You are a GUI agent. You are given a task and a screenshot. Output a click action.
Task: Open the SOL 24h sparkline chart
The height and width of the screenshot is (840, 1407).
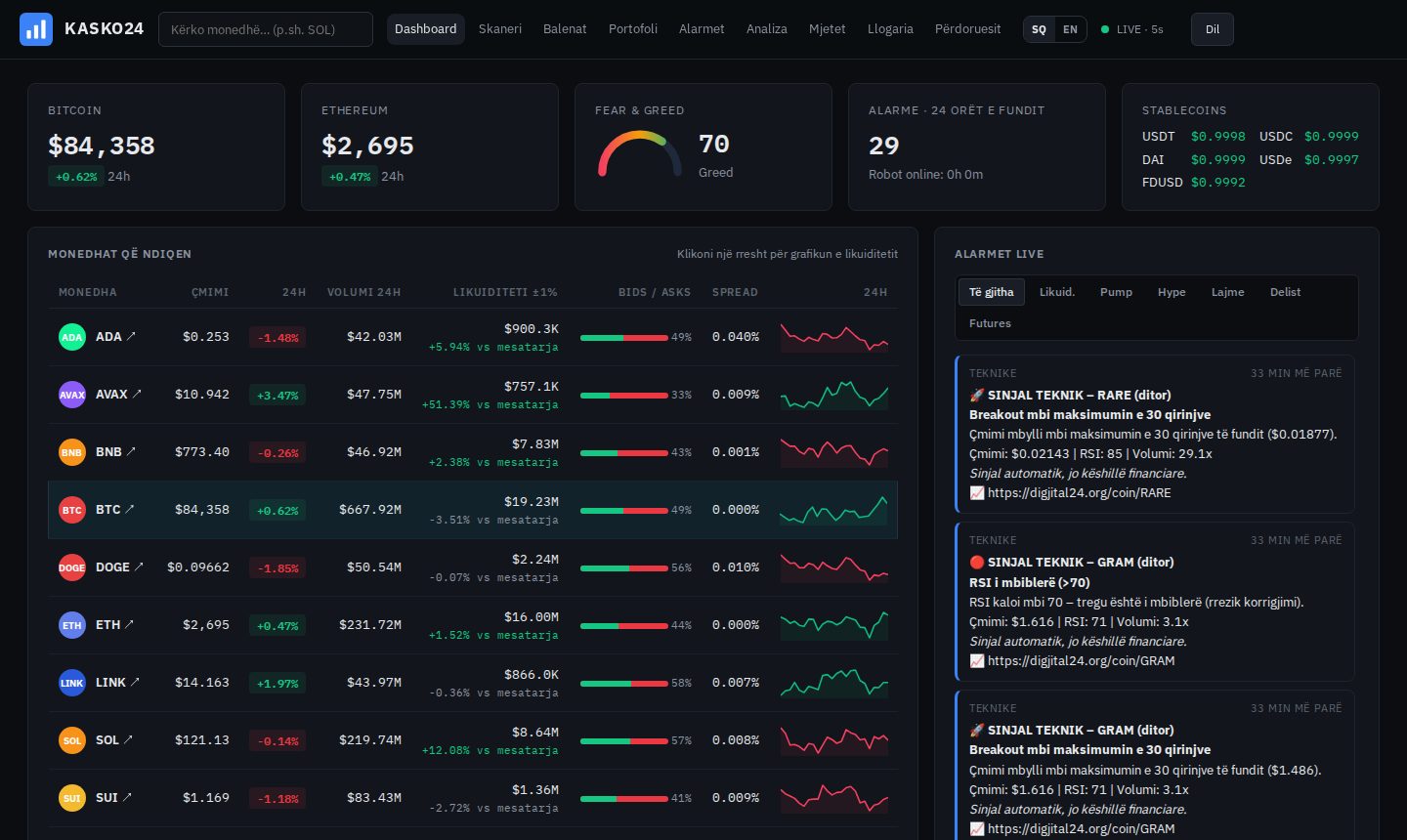834,740
